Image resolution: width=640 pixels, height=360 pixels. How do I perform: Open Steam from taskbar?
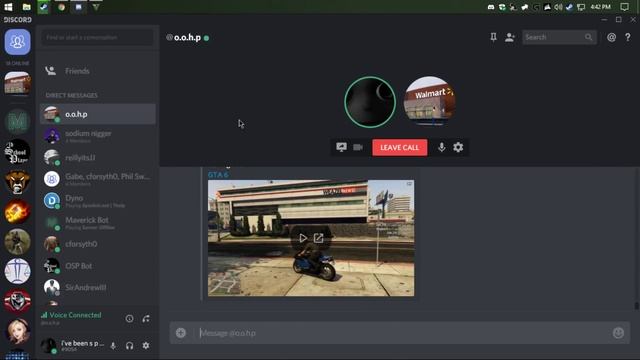tap(44, 7)
